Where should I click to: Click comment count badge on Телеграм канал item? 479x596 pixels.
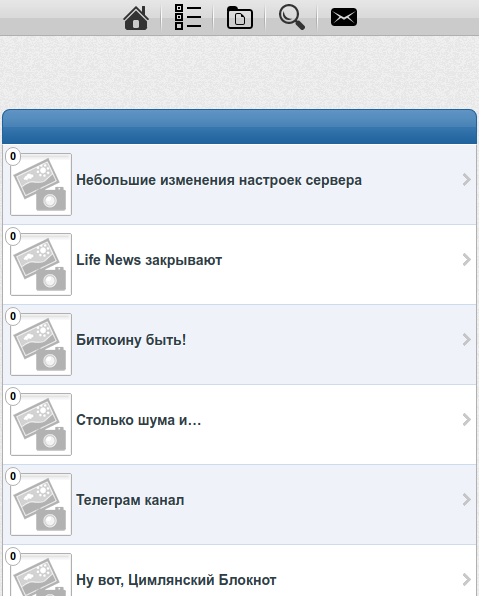point(13,476)
